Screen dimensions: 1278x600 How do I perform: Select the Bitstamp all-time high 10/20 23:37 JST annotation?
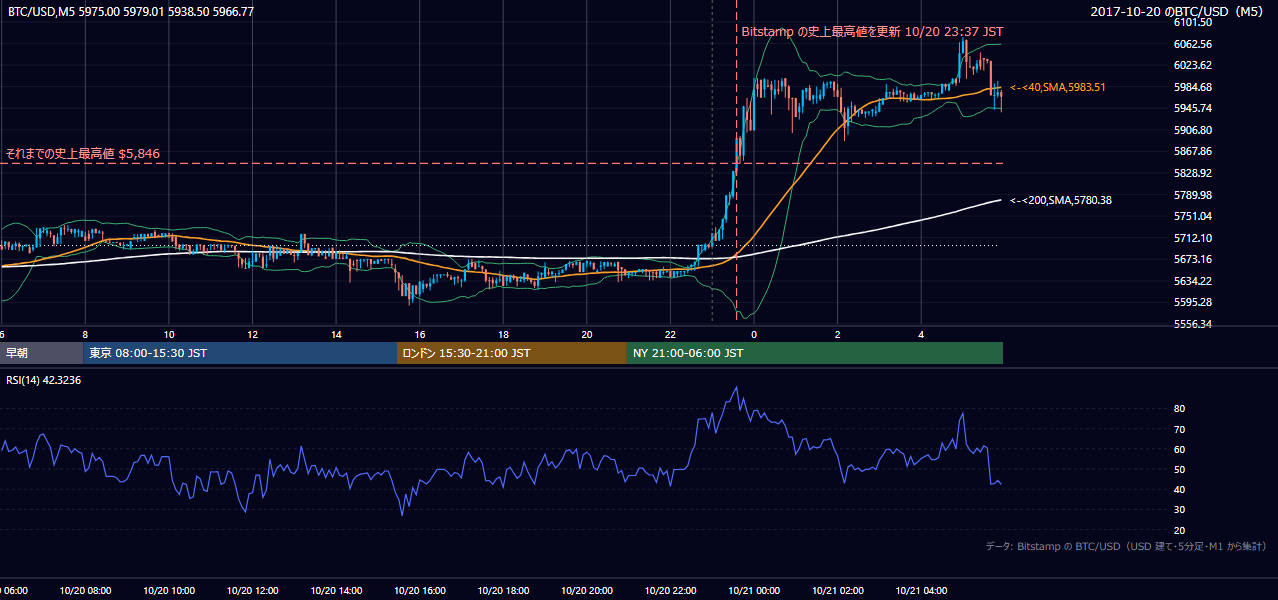click(x=872, y=32)
